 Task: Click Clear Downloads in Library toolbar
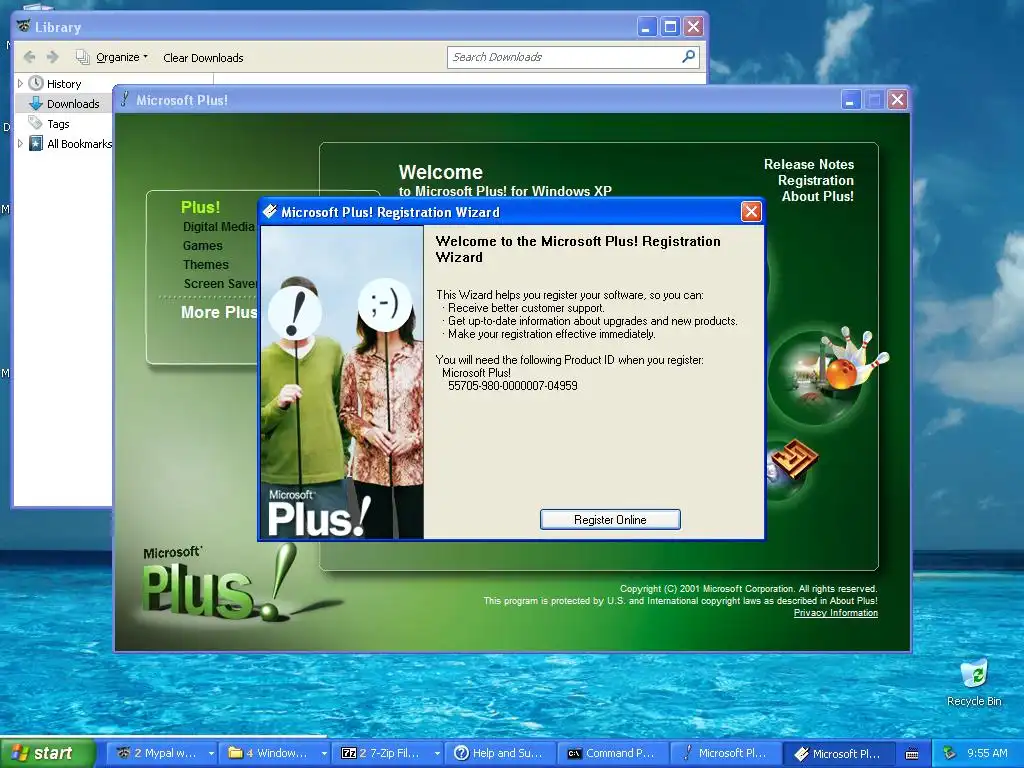pos(203,57)
